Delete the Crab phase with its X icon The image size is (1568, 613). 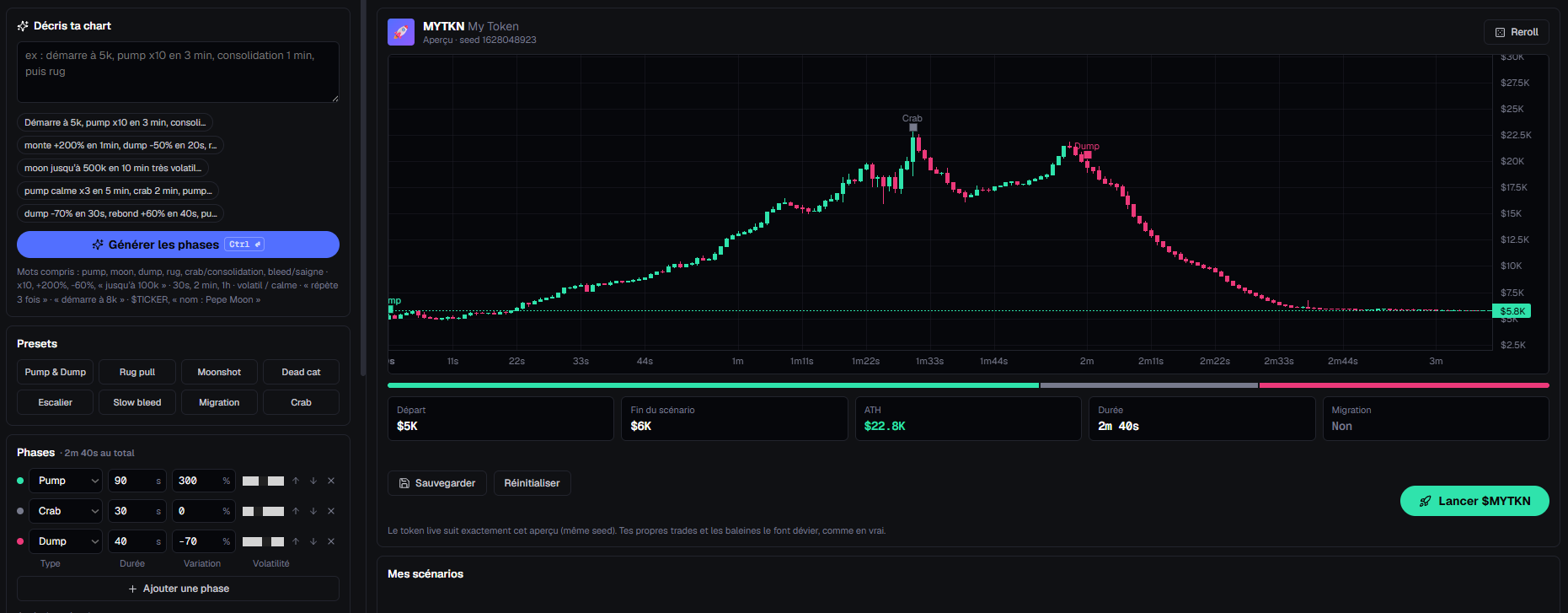point(331,511)
